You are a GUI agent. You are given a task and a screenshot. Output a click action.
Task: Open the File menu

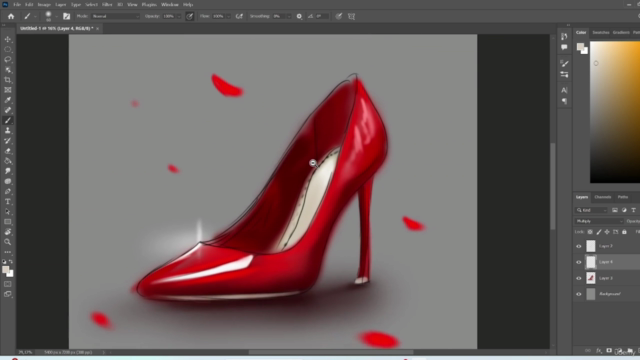pyautogui.click(x=17, y=4)
